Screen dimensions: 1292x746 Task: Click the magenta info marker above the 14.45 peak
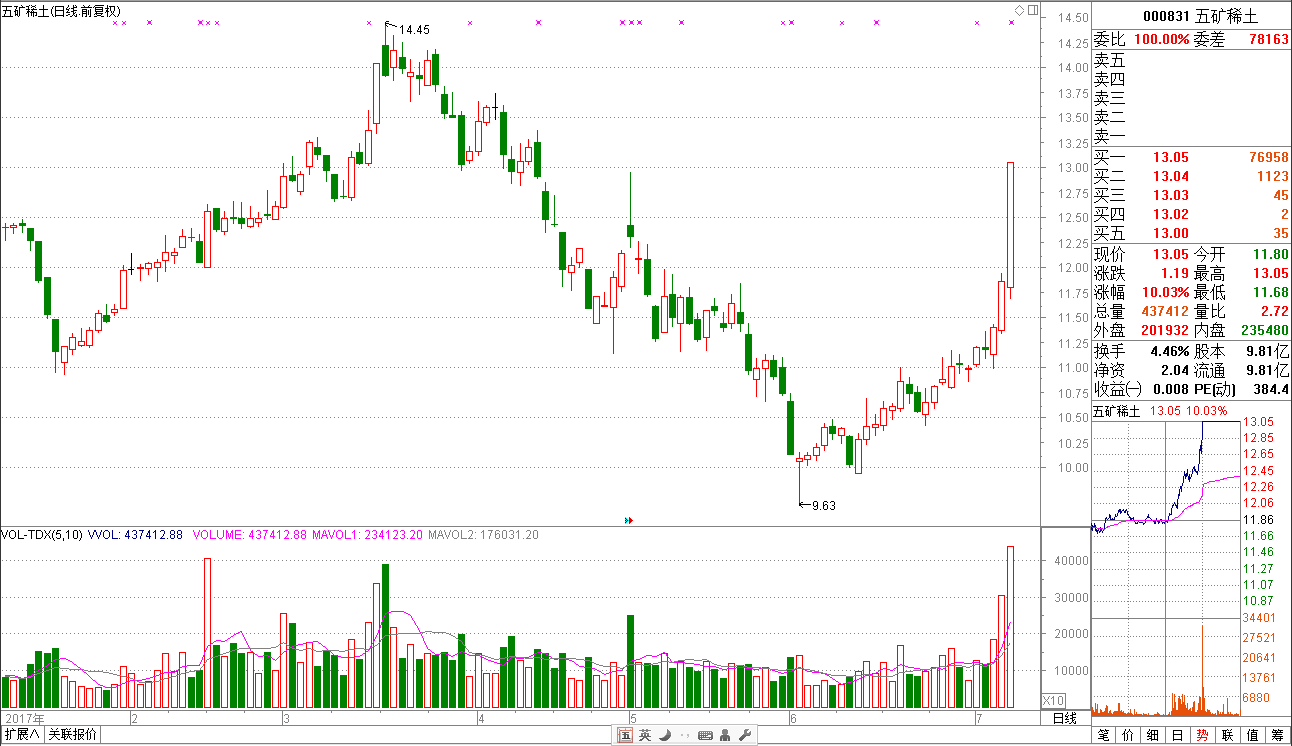click(368, 22)
